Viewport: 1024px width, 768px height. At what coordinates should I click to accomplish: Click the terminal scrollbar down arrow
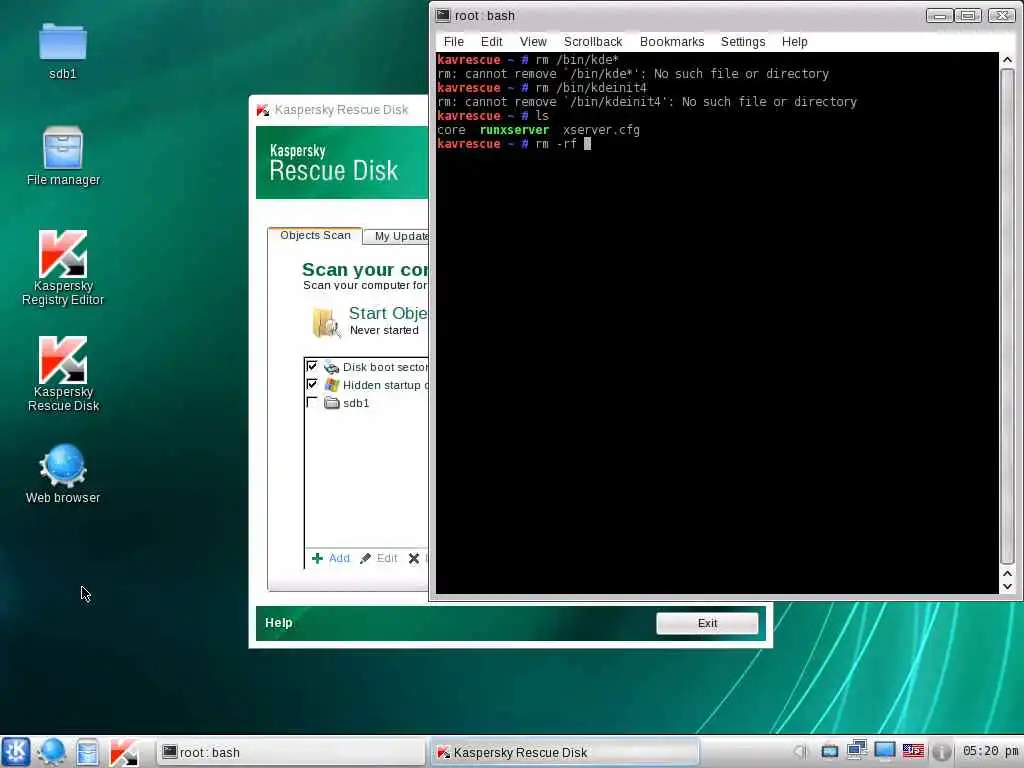(1008, 586)
